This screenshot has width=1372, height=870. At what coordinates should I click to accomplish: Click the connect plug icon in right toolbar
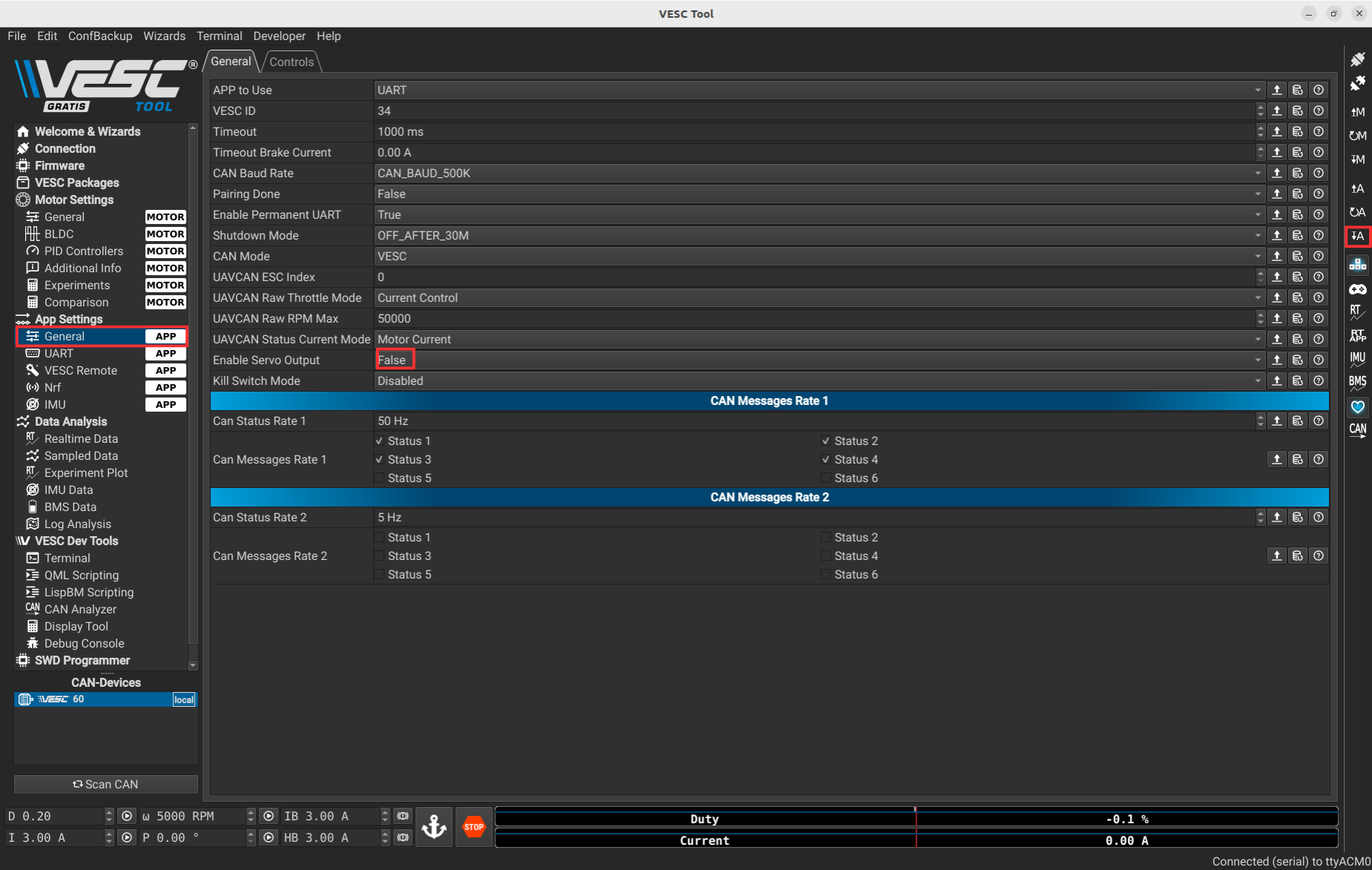(x=1357, y=59)
